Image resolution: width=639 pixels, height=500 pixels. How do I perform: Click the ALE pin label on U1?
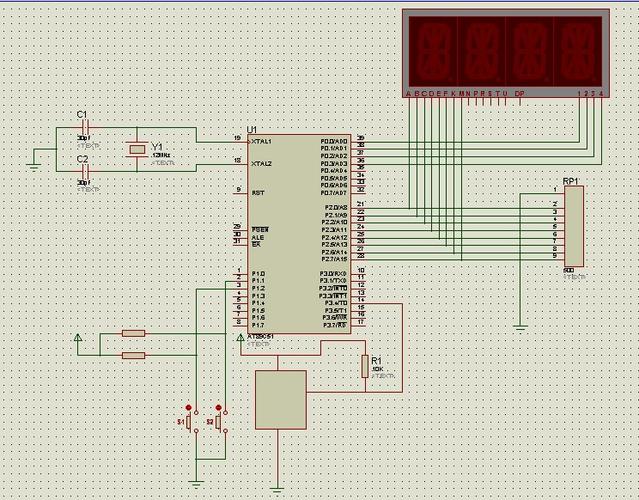(x=258, y=238)
